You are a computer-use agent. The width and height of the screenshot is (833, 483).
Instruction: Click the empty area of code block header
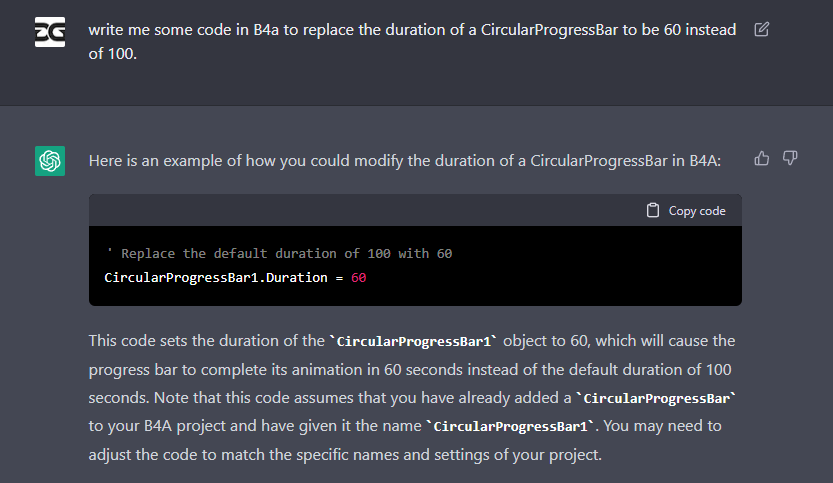[360, 211]
